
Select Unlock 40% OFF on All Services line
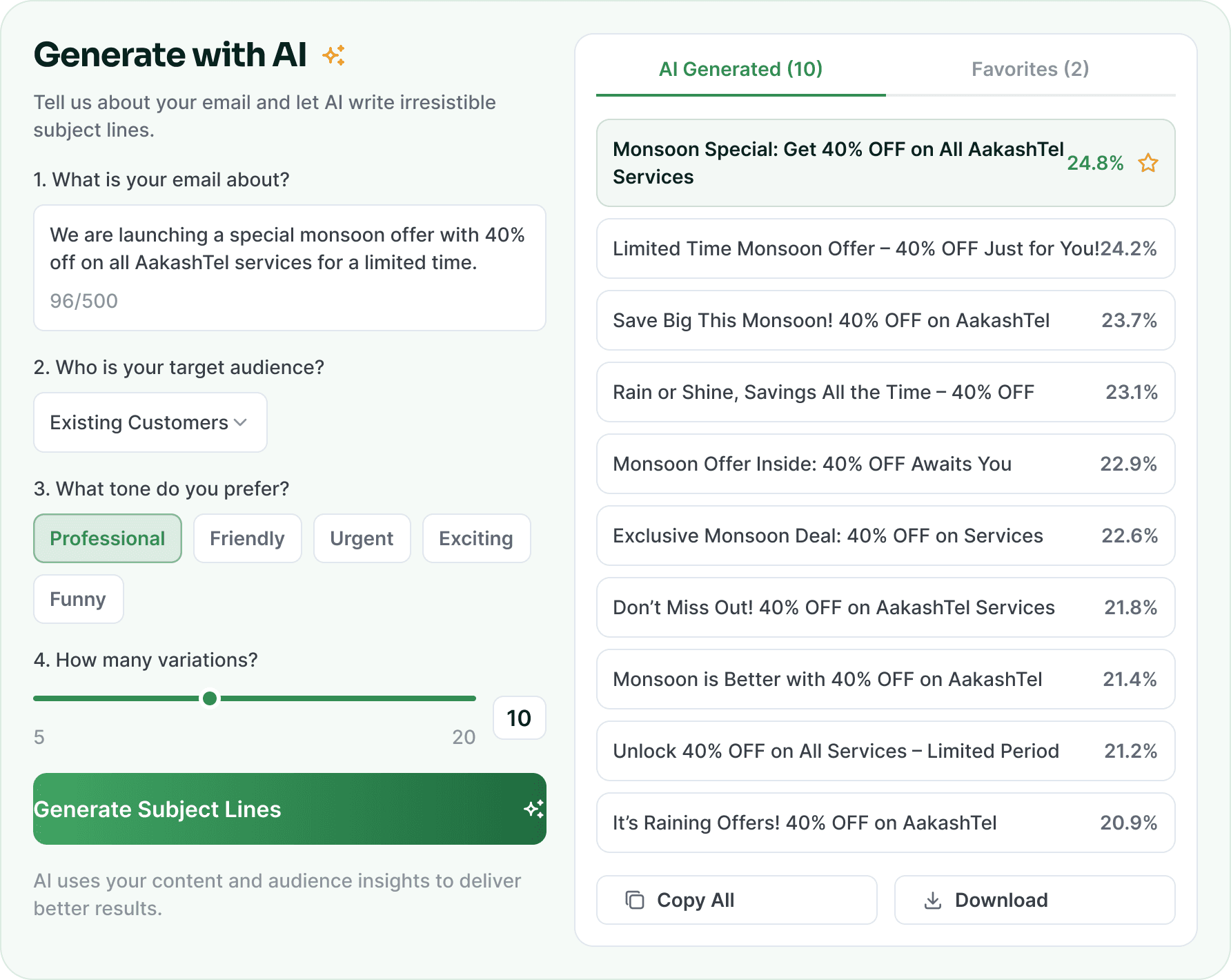pos(886,751)
